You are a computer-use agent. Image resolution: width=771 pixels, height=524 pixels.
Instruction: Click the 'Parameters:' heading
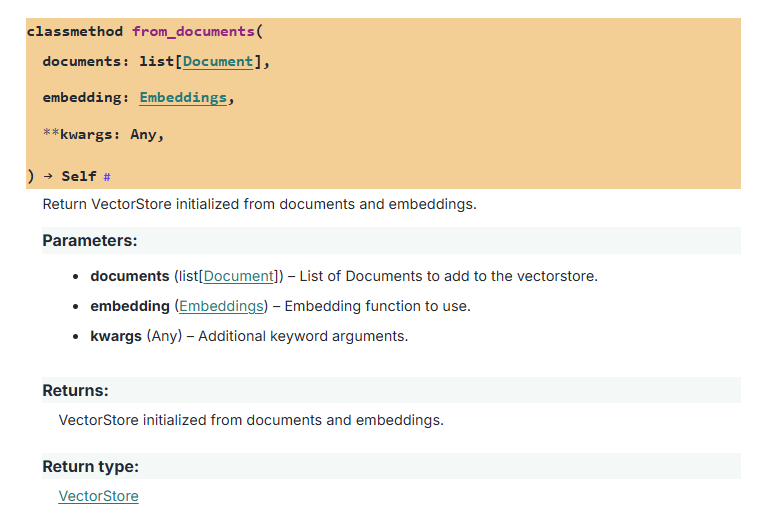click(x=89, y=240)
